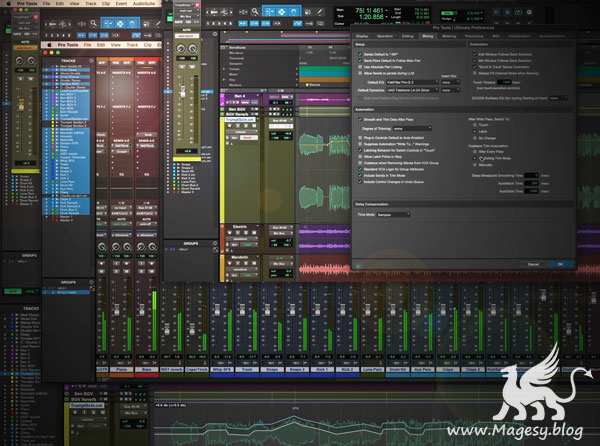Click the Kick 1 channel volume fader
This screenshot has width=600, height=446.
point(318,309)
